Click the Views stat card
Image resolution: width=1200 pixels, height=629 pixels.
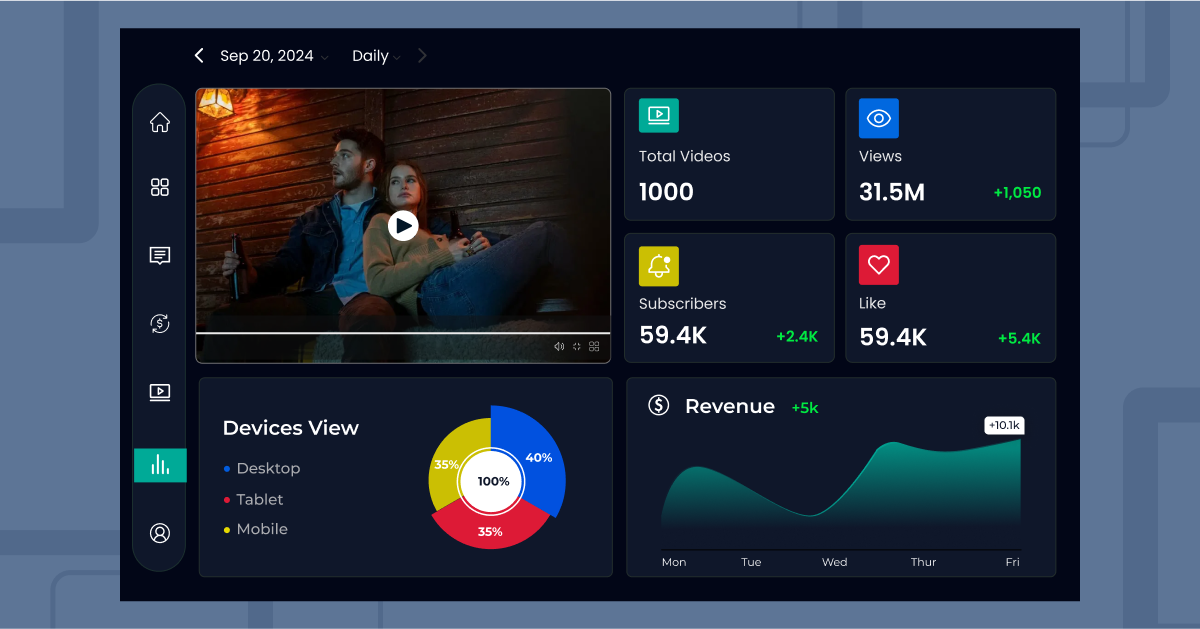coord(950,154)
